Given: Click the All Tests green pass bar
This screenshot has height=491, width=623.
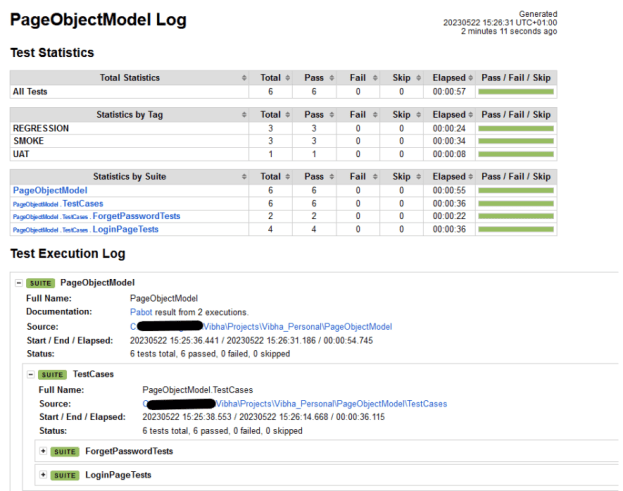Looking at the screenshot, I should (515, 91).
